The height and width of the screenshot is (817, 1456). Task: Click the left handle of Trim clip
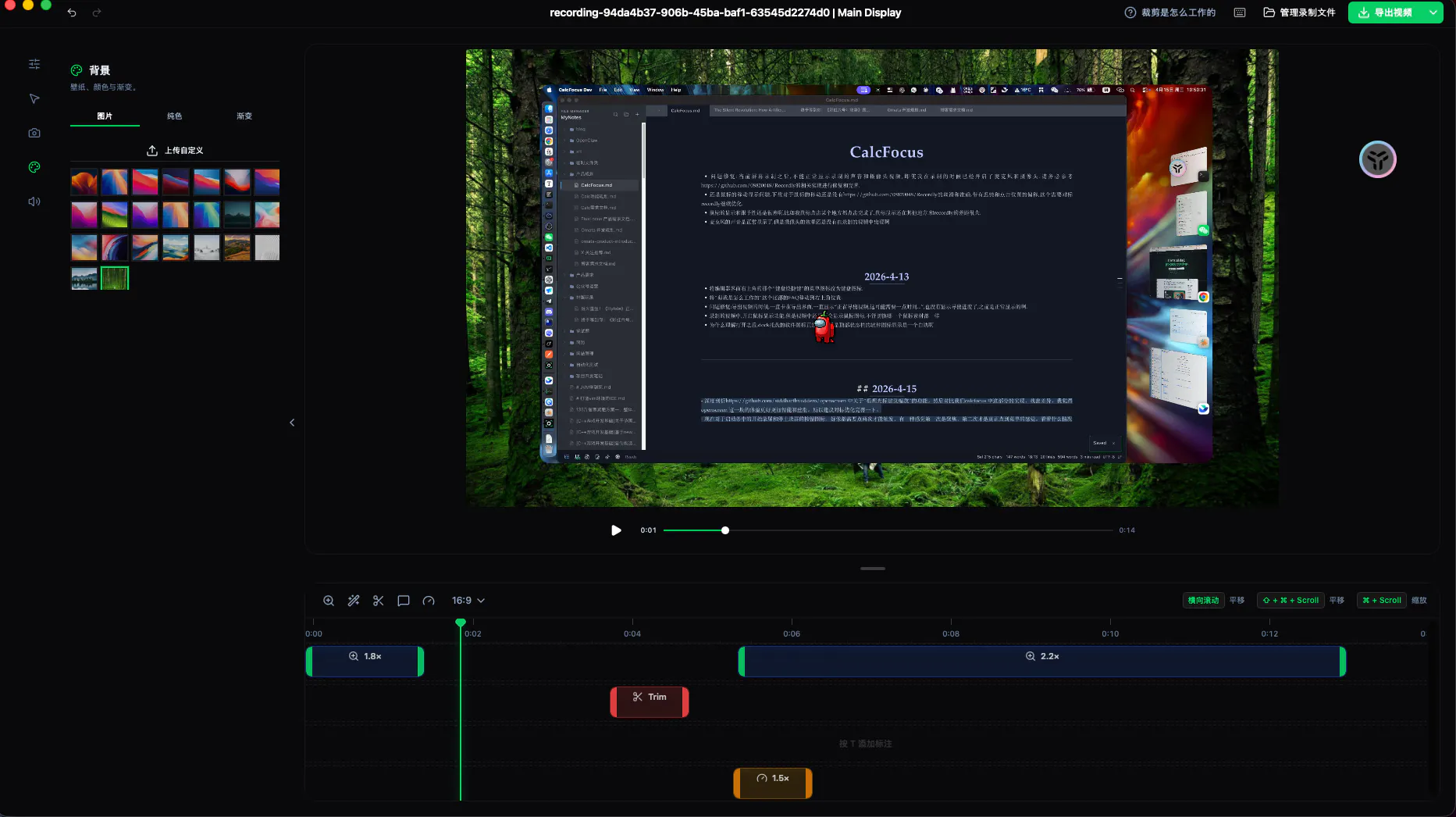614,701
